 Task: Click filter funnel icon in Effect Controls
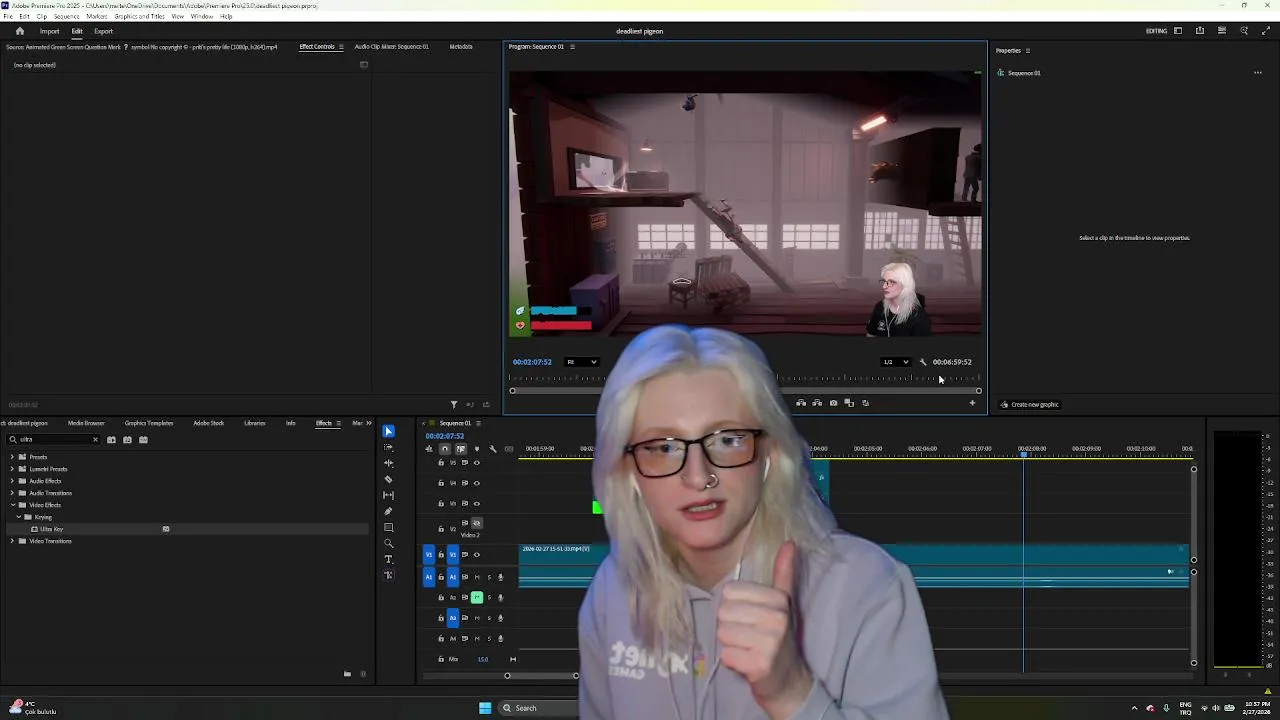(x=454, y=405)
